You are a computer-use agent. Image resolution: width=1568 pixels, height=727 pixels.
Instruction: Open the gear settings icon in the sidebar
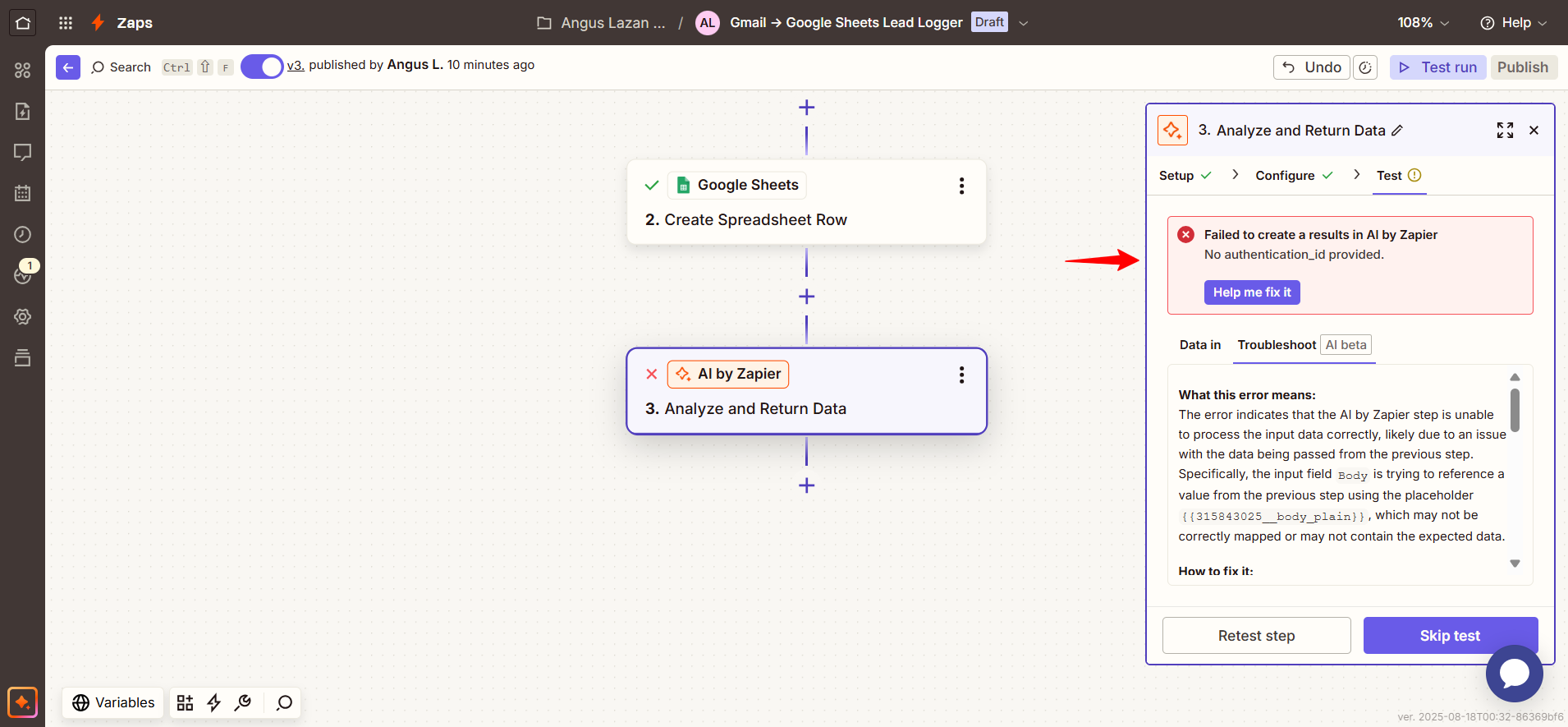tap(22, 317)
